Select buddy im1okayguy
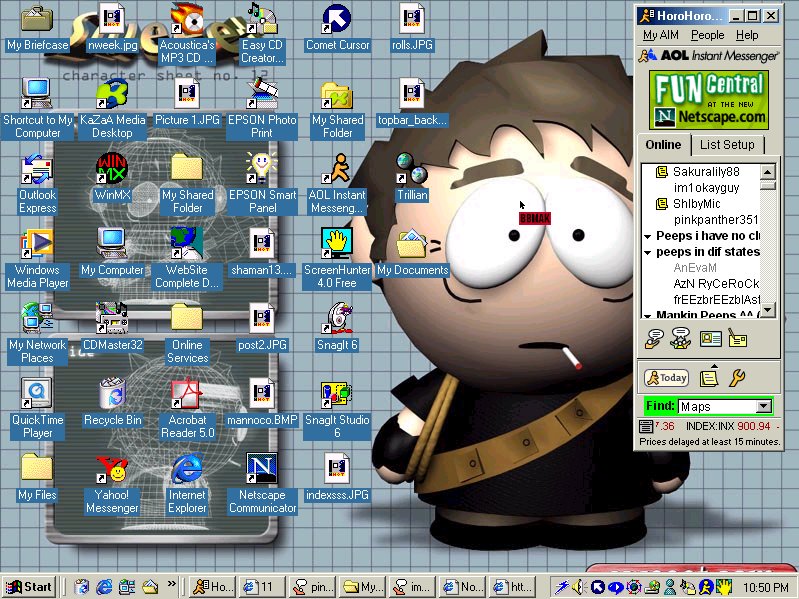 (706, 188)
